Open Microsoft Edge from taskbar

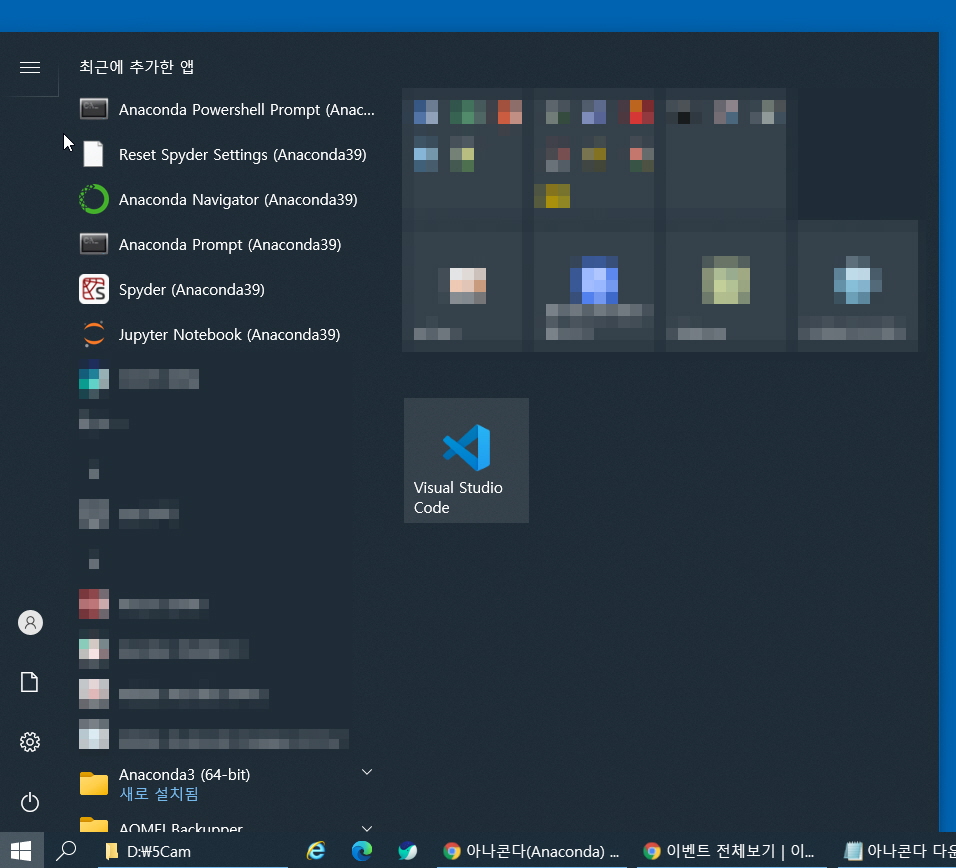[x=362, y=851]
